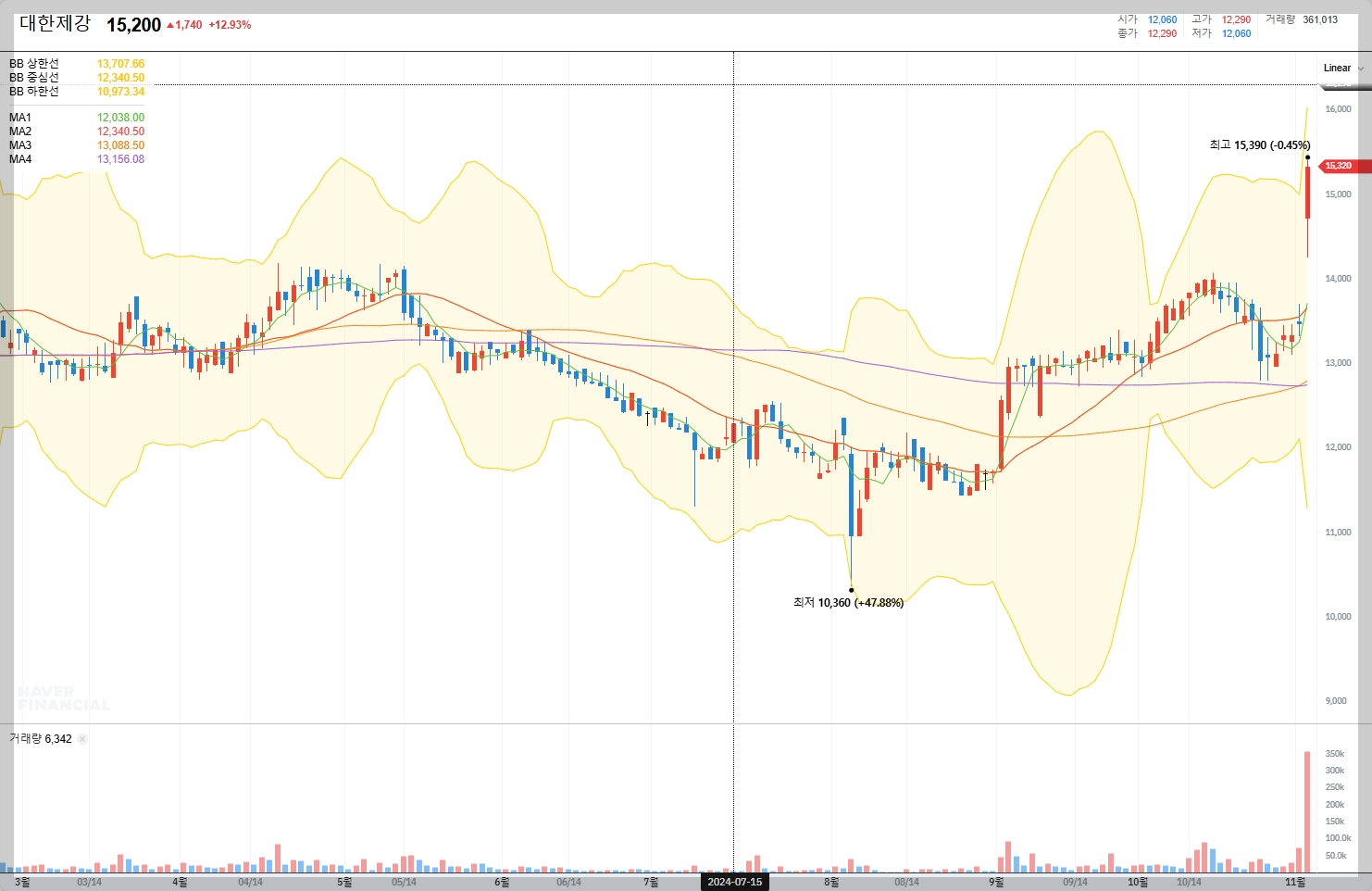
Task: Click the 거래량 value 361,013 in header
Action: pos(1320,19)
